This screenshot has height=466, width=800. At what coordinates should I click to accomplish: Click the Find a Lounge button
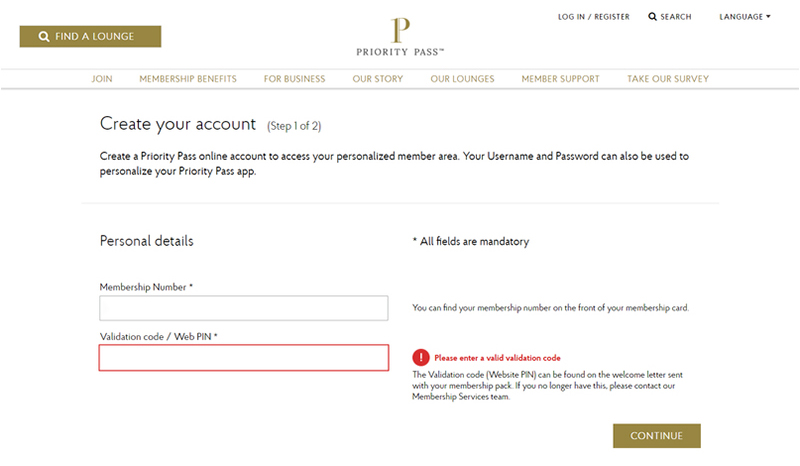(90, 37)
